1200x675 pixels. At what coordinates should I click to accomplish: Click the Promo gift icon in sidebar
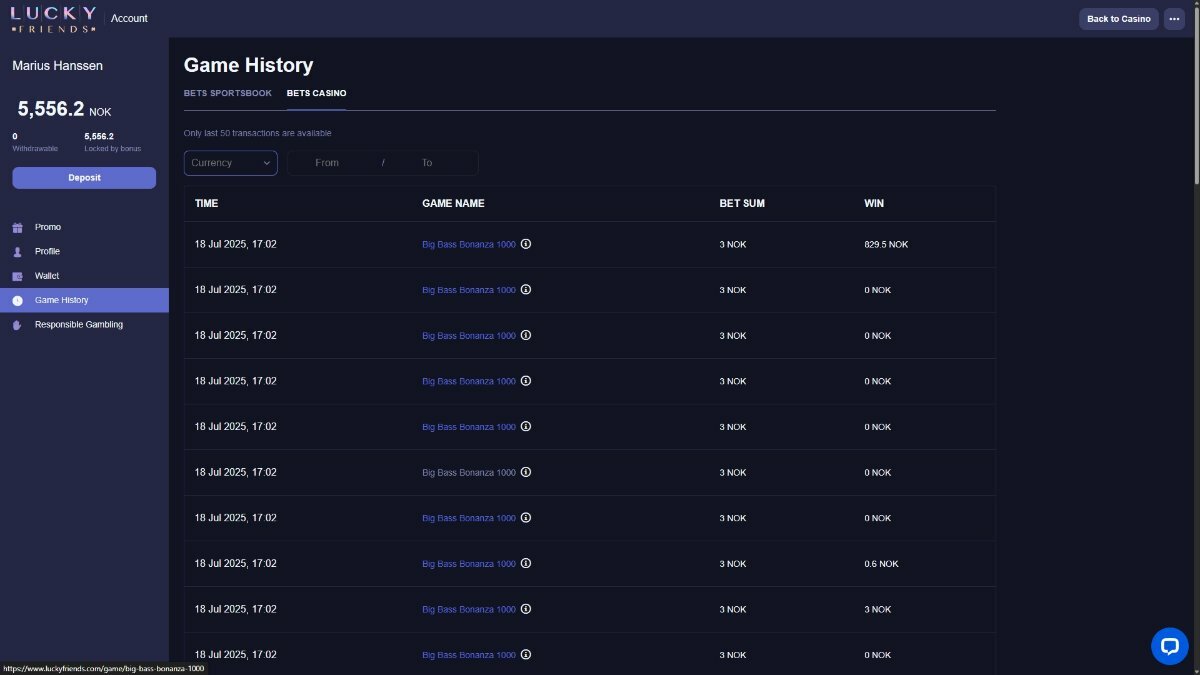click(17, 227)
